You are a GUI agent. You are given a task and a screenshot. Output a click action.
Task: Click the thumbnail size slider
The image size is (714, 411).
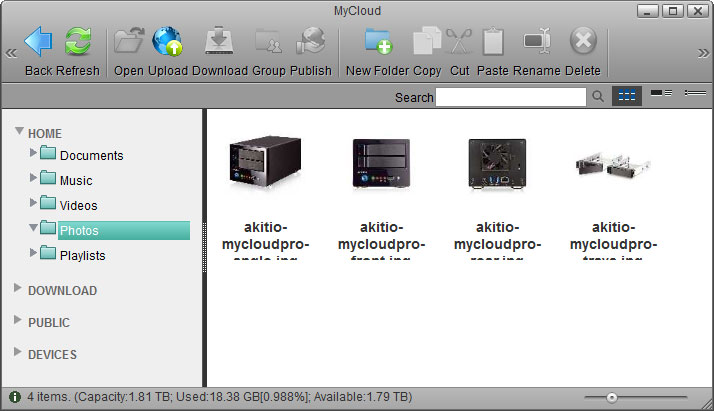pos(612,397)
